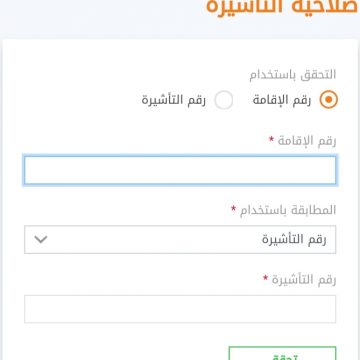Select the رقم الإقامة radio button
This screenshot has width=360, height=360.
pos(328,100)
